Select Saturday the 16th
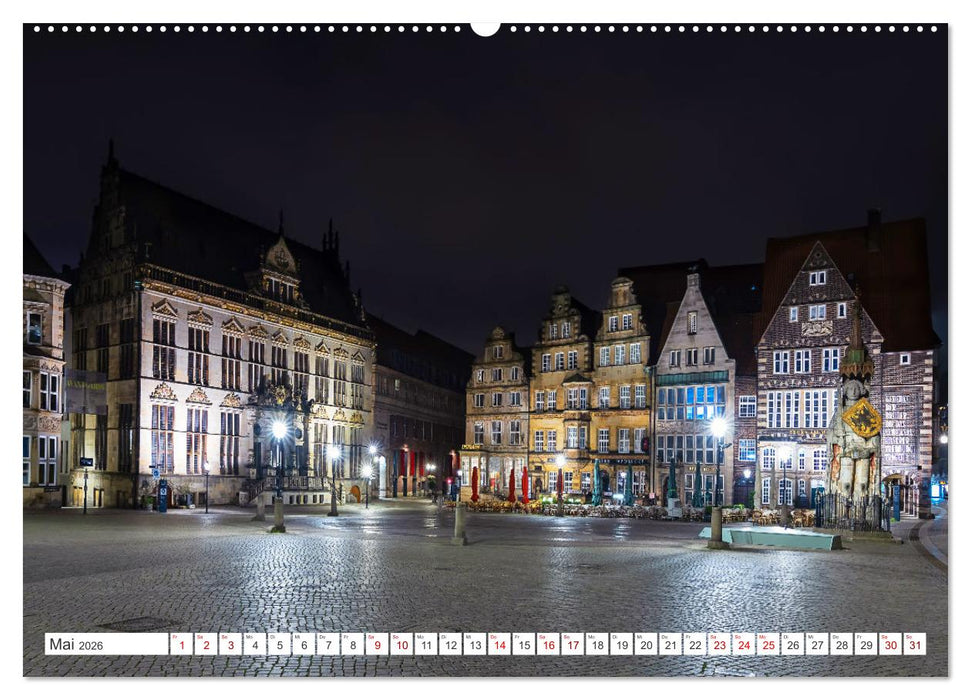971x700 pixels. 549,646
